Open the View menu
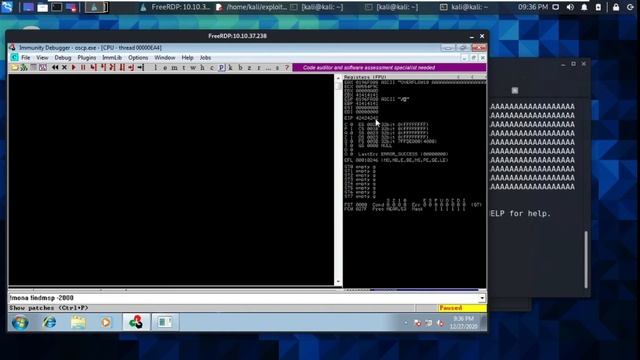 point(42,58)
